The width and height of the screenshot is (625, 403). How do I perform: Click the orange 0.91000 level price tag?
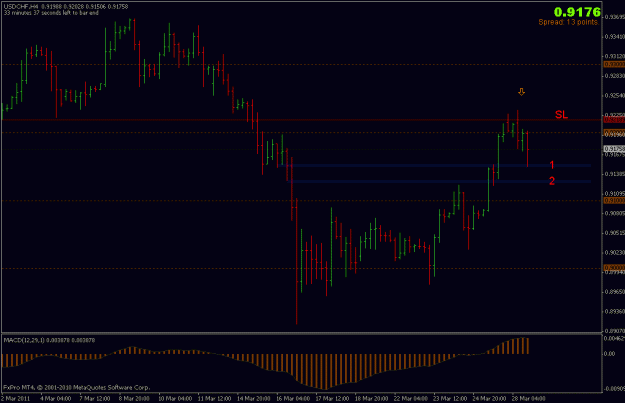(614, 201)
